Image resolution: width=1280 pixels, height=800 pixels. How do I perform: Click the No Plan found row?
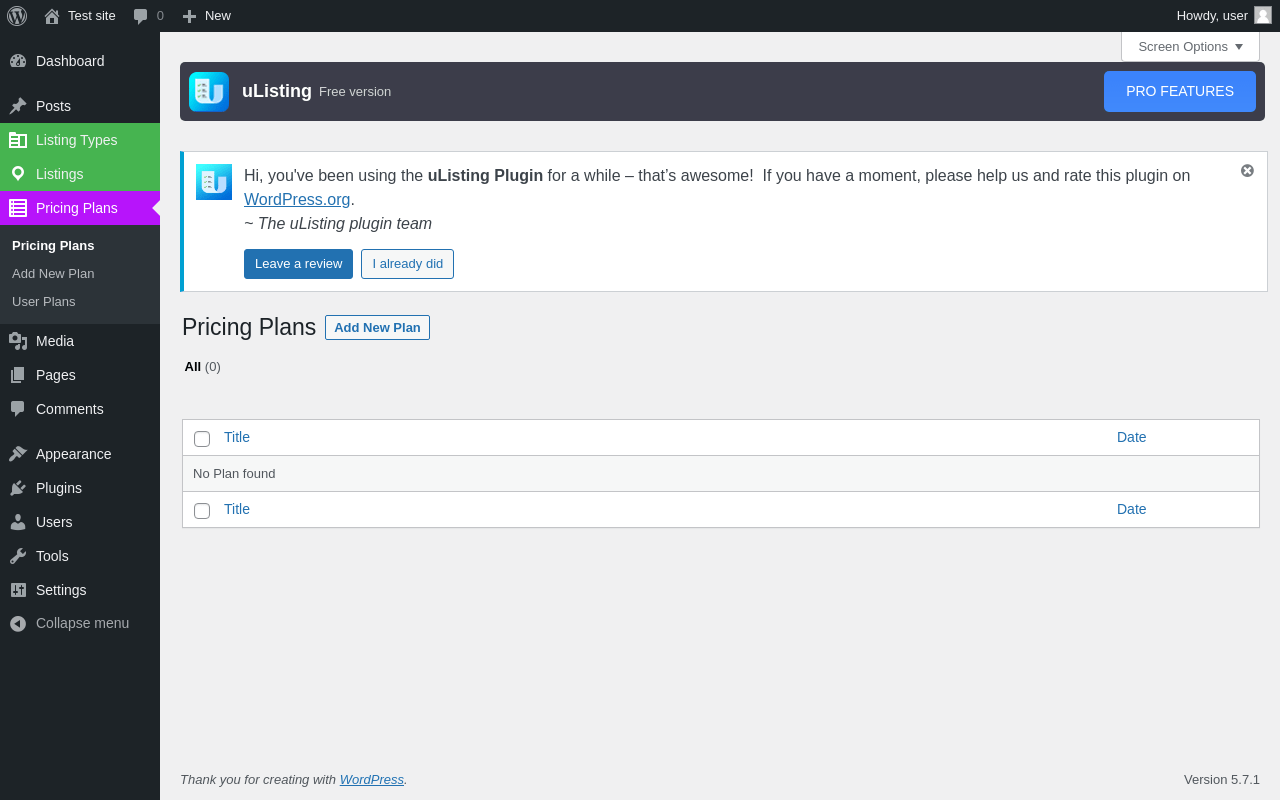point(721,474)
